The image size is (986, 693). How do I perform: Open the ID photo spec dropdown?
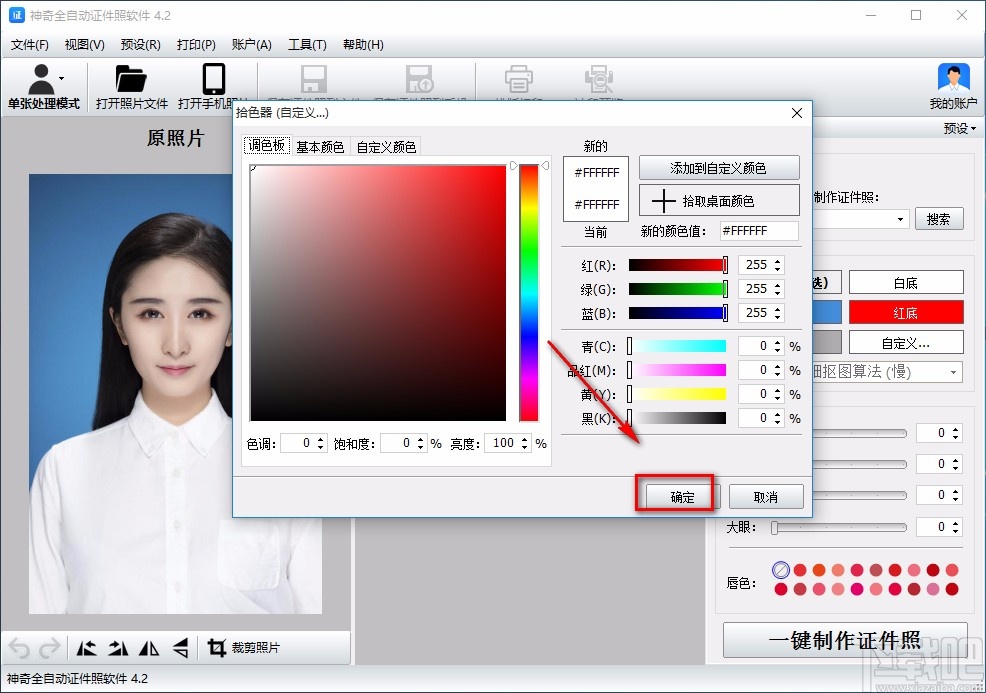tap(900, 219)
